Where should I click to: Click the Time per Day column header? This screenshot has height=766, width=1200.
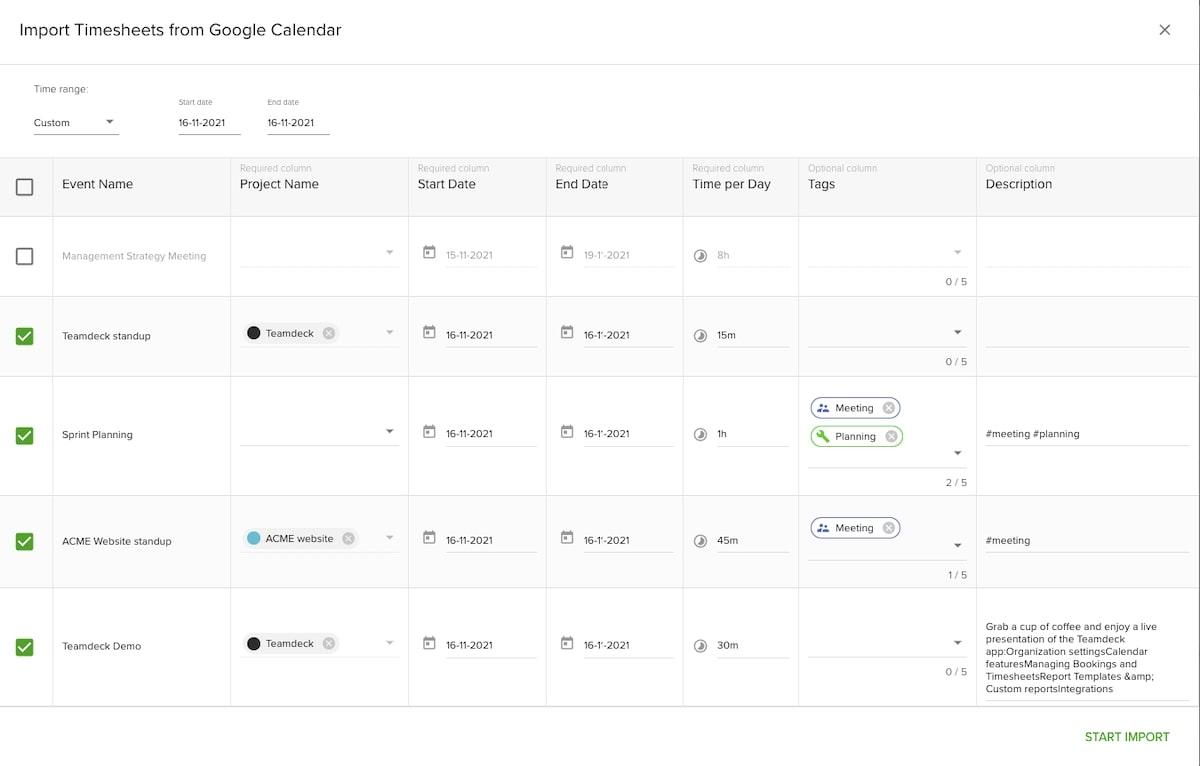tap(731, 184)
